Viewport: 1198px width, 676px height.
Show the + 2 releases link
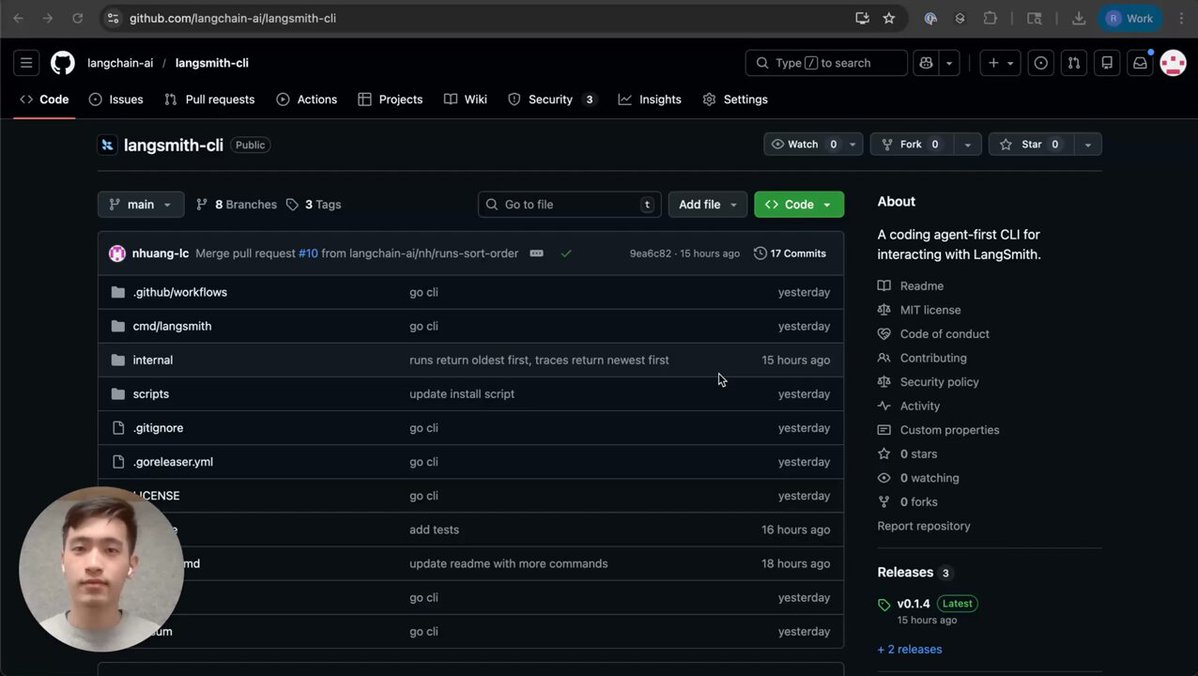click(x=909, y=649)
